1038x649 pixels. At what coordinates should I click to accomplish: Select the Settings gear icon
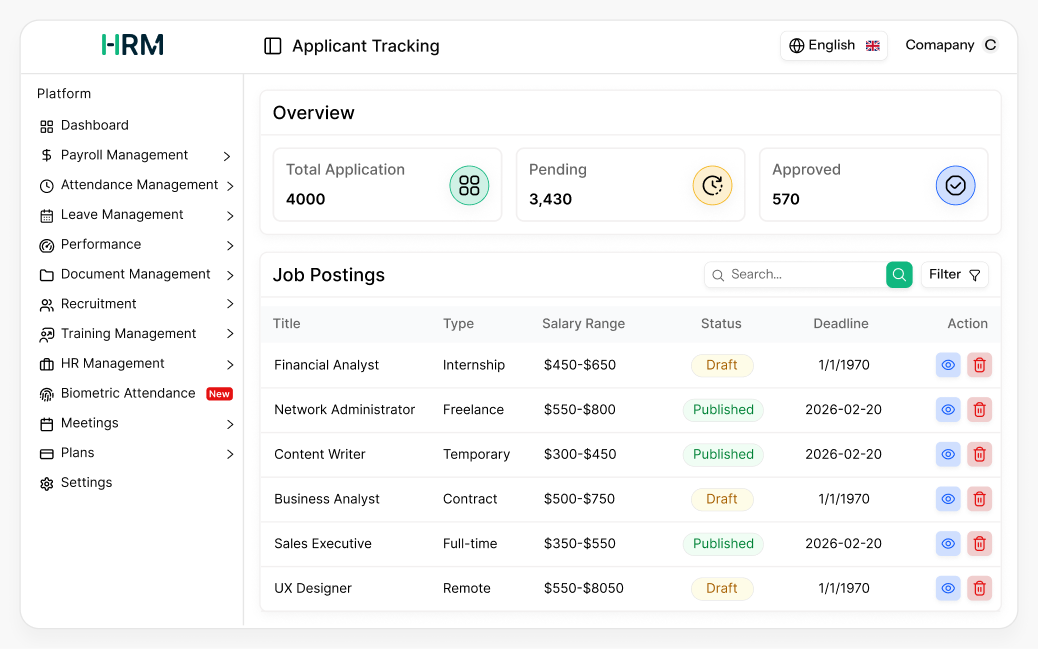tap(46, 483)
